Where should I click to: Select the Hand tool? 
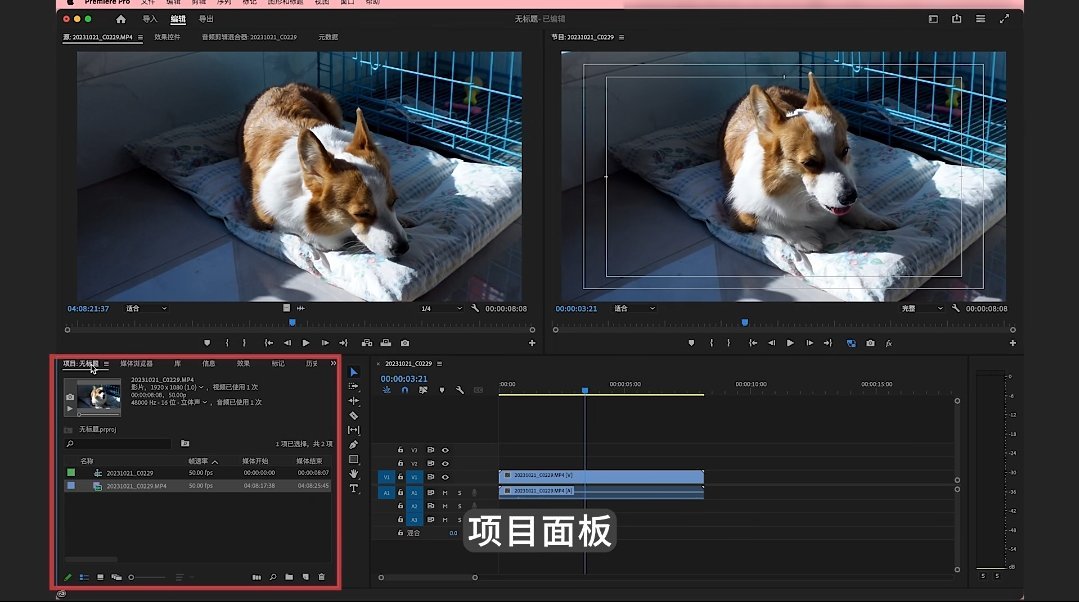pyautogui.click(x=354, y=473)
